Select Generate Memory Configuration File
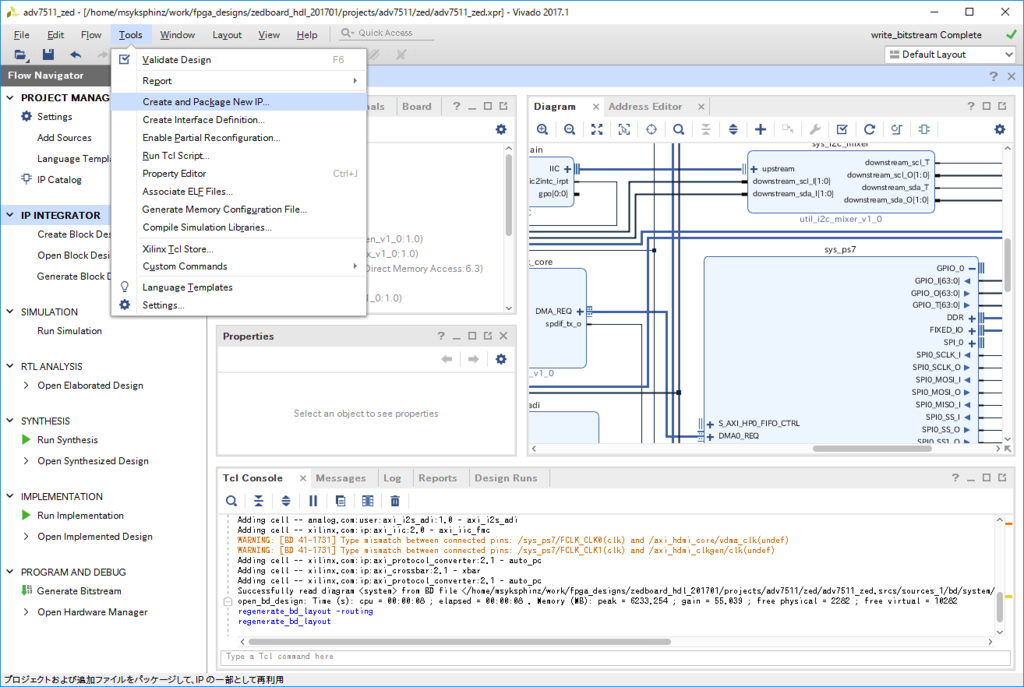This screenshot has width=1024, height=687. tap(239, 210)
